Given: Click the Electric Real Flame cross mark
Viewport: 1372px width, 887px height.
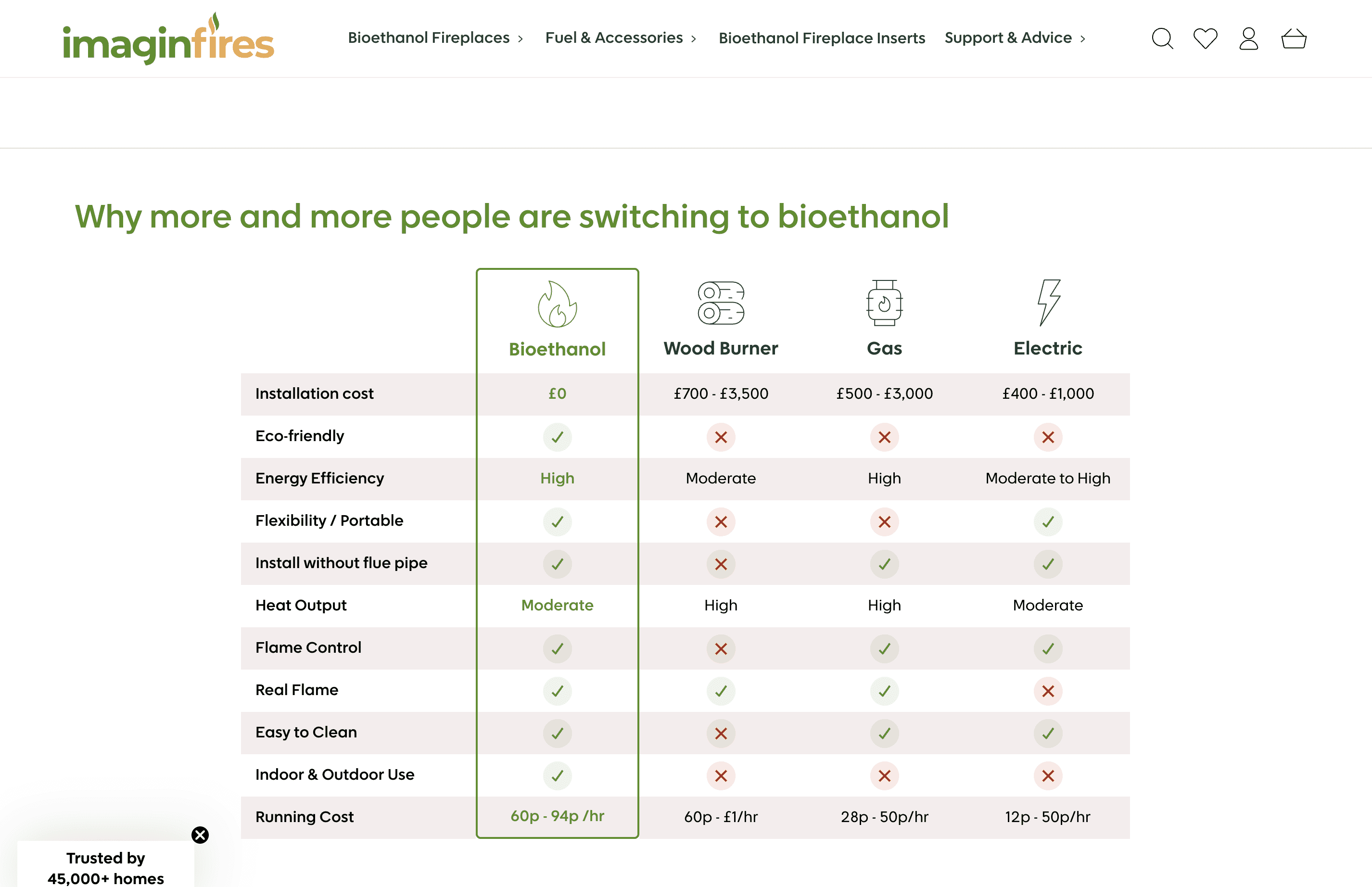Looking at the screenshot, I should click(1048, 691).
